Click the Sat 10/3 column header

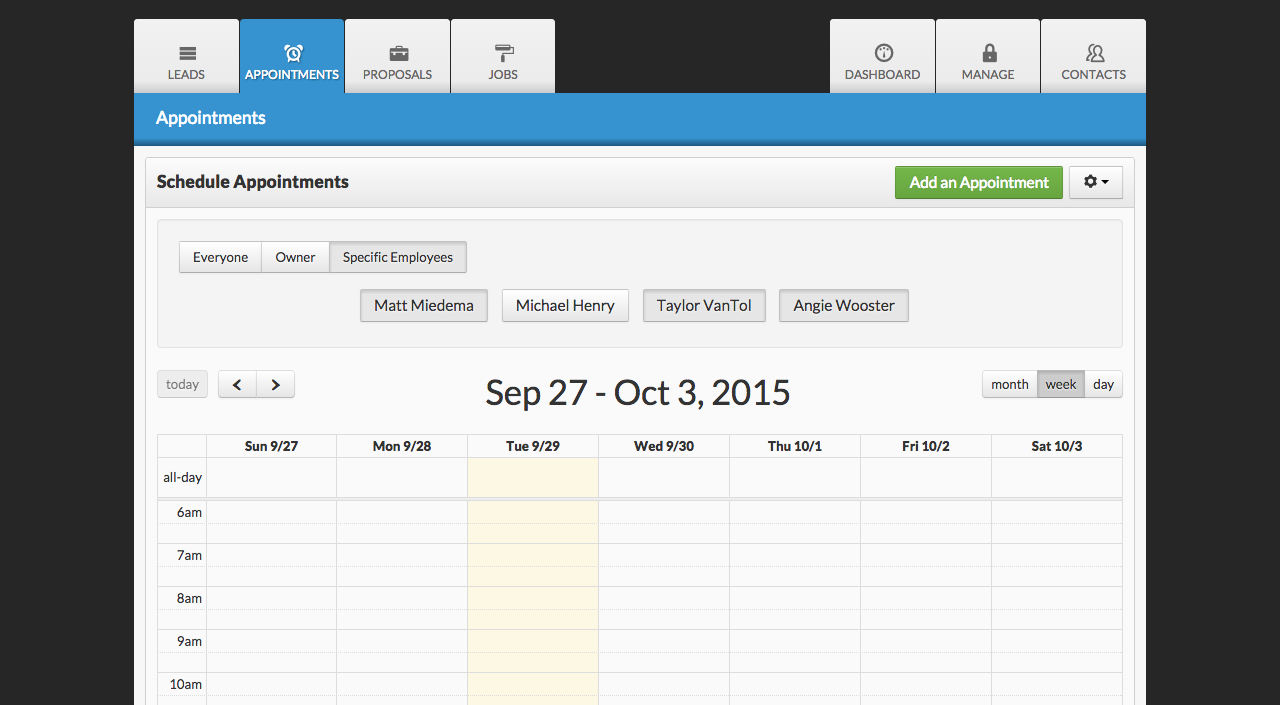pyautogui.click(x=1057, y=446)
